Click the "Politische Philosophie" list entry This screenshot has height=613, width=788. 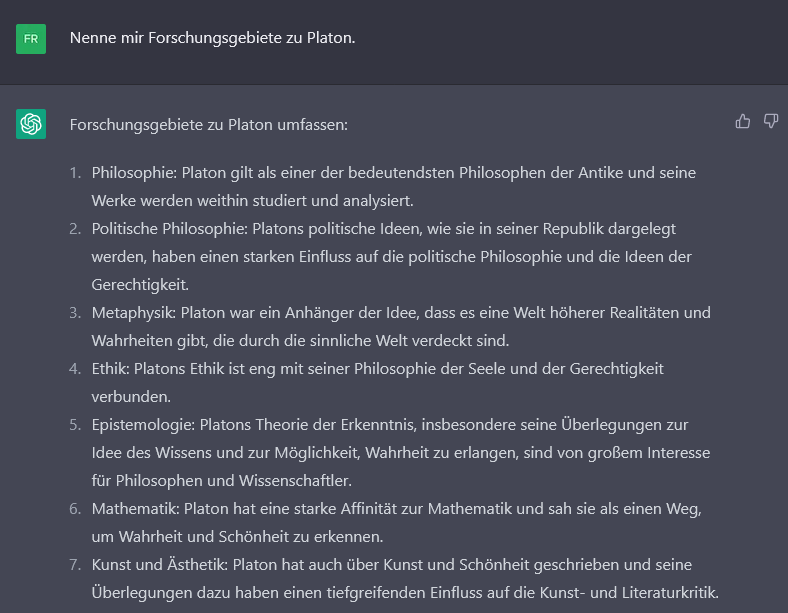point(391,256)
